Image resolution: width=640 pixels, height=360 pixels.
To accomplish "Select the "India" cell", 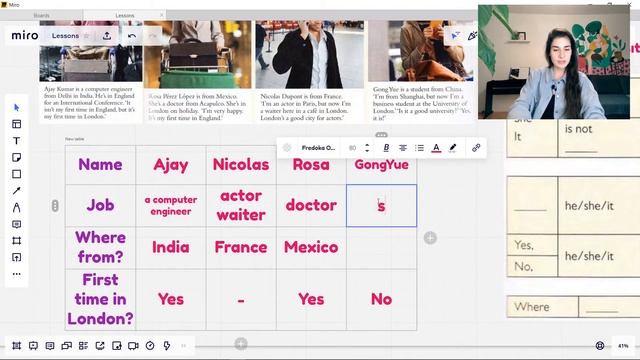I will (x=171, y=247).
